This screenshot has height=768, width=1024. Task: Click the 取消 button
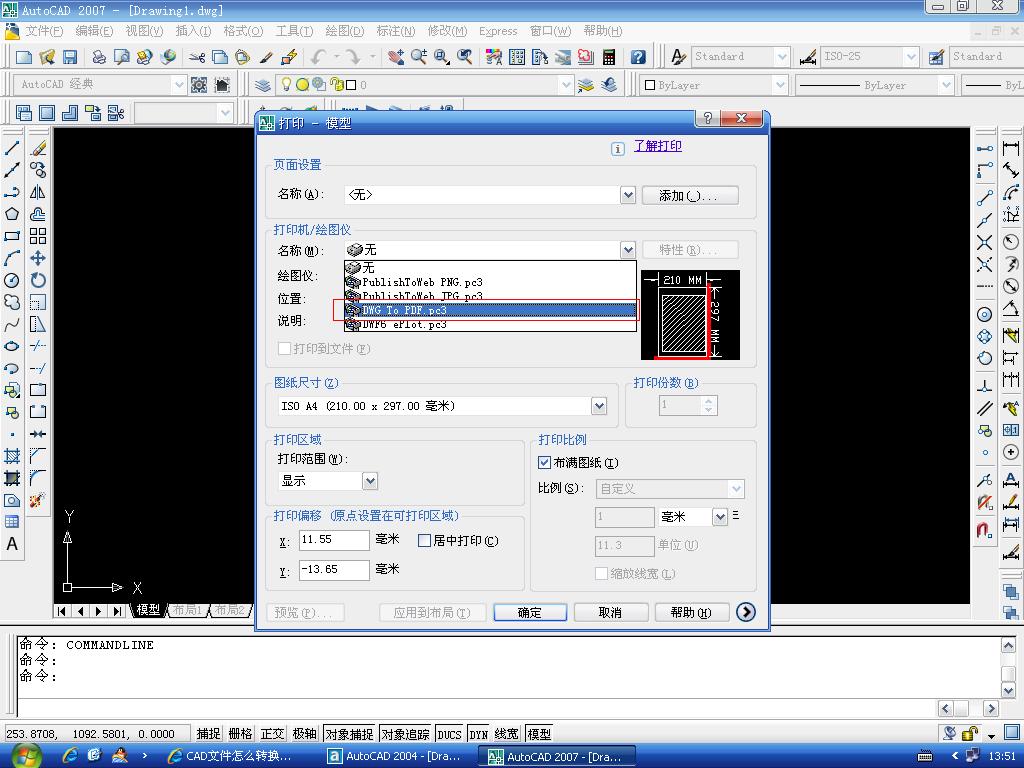[x=611, y=613]
